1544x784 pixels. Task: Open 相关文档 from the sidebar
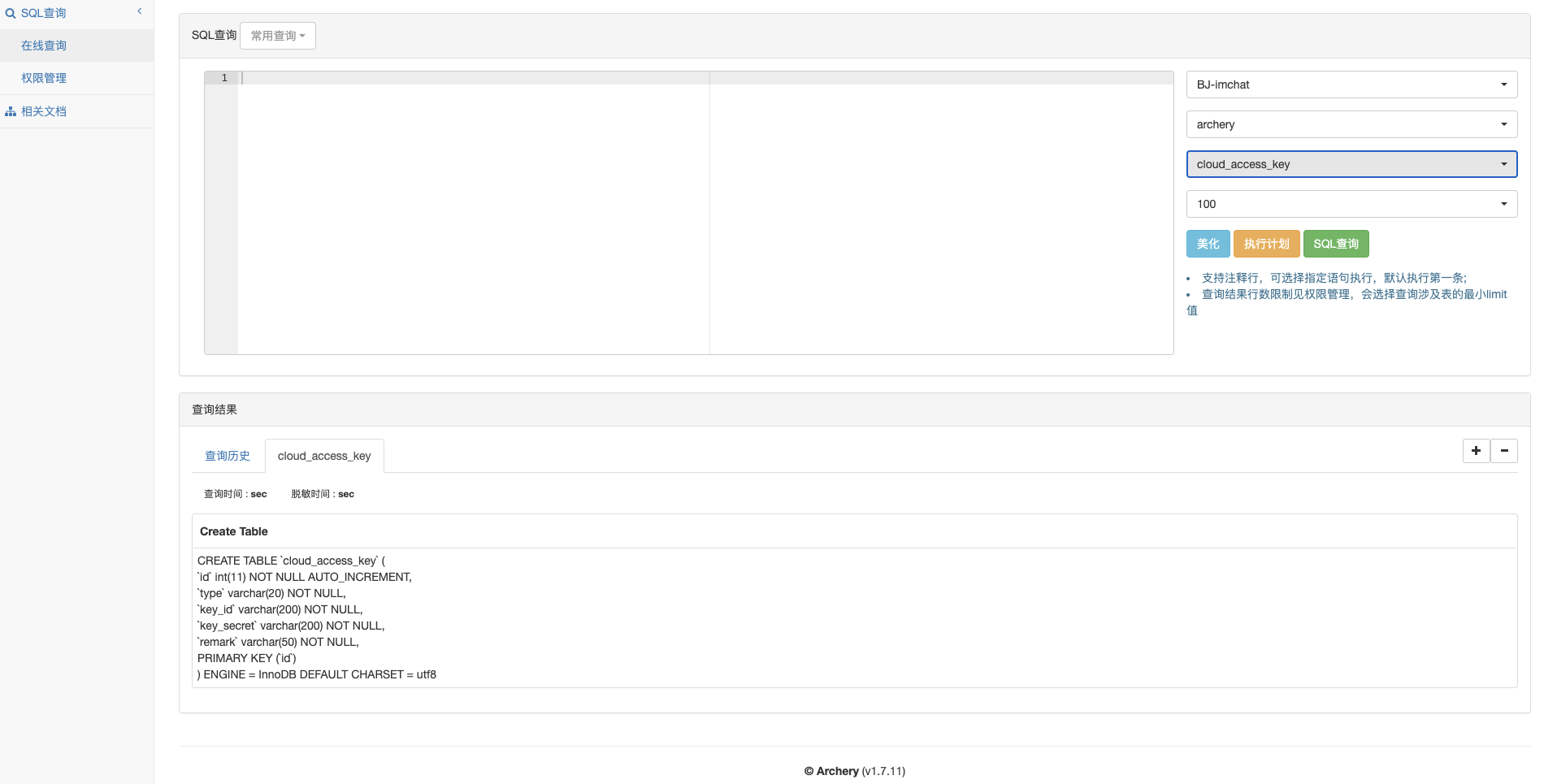click(46, 110)
